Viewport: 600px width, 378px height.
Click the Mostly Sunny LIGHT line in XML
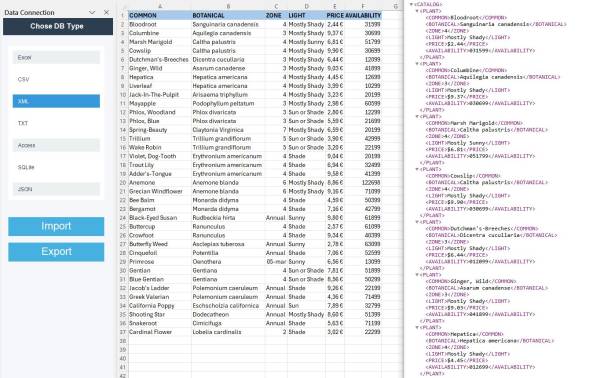pyautogui.click(x=468, y=143)
